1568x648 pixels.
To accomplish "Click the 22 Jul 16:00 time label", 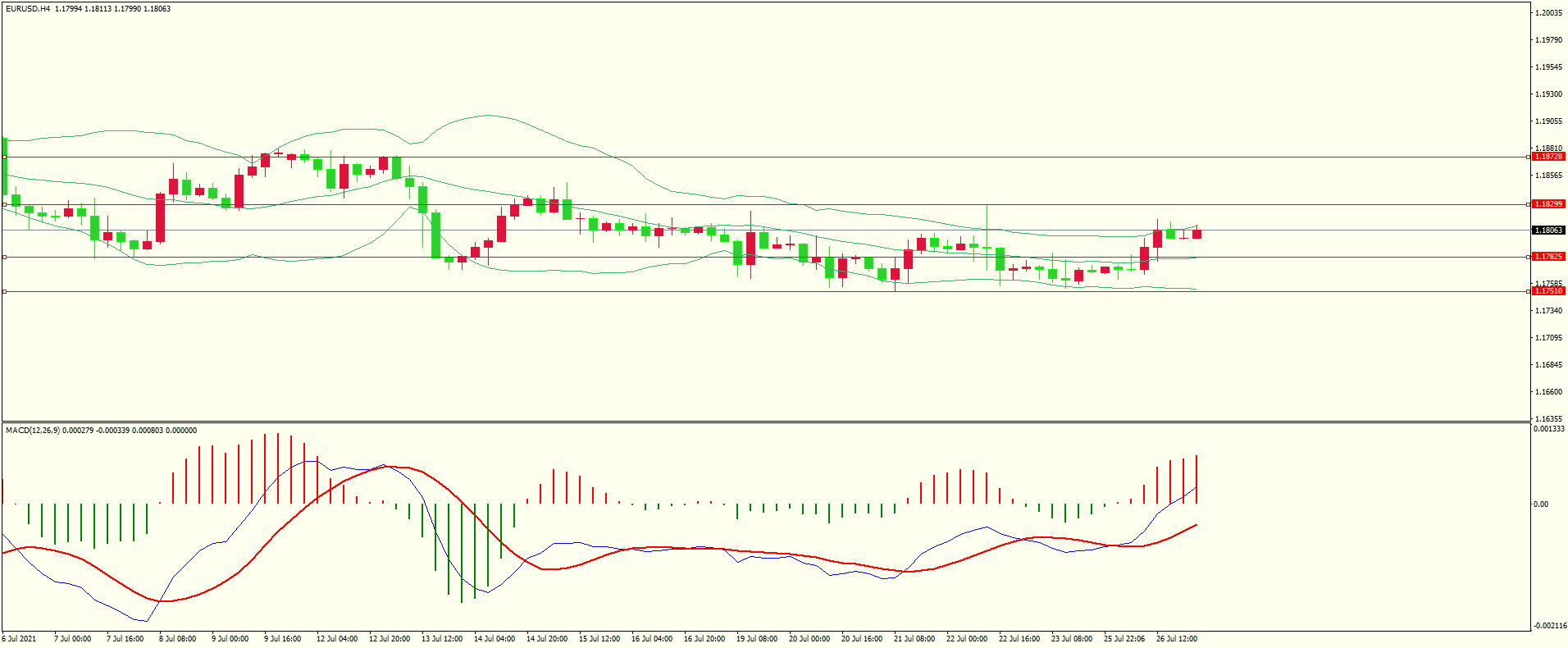I will click(x=1019, y=639).
